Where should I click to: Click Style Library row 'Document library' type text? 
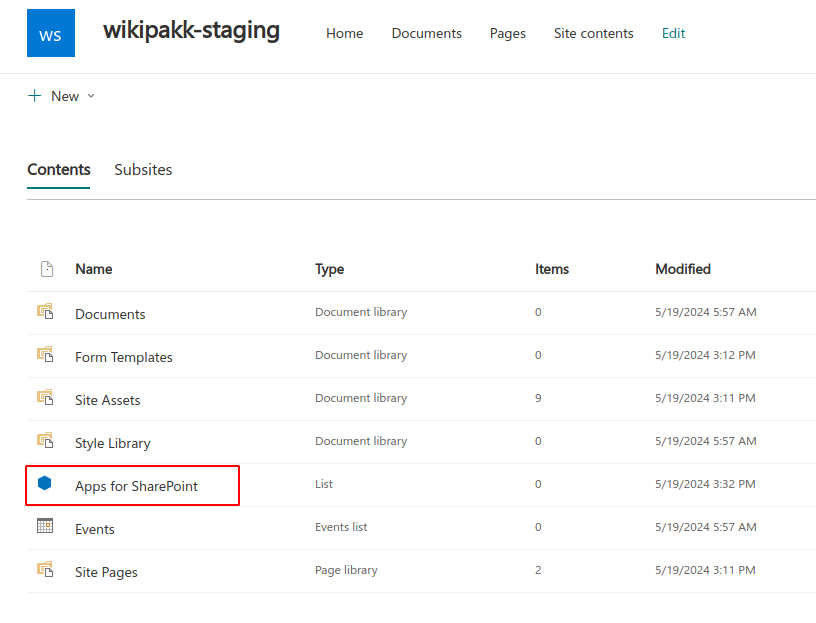point(361,441)
